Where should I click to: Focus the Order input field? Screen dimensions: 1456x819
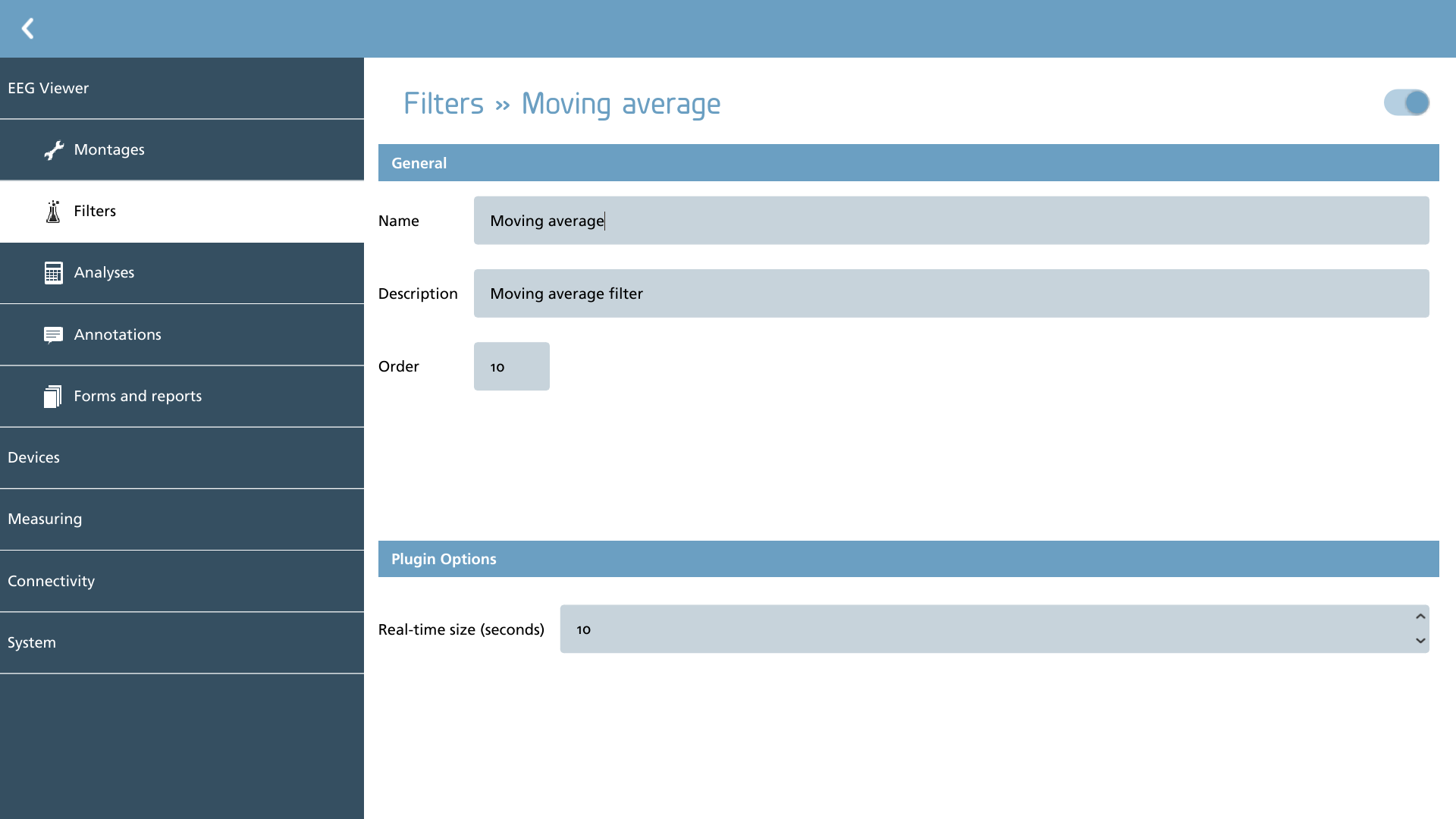point(511,366)
